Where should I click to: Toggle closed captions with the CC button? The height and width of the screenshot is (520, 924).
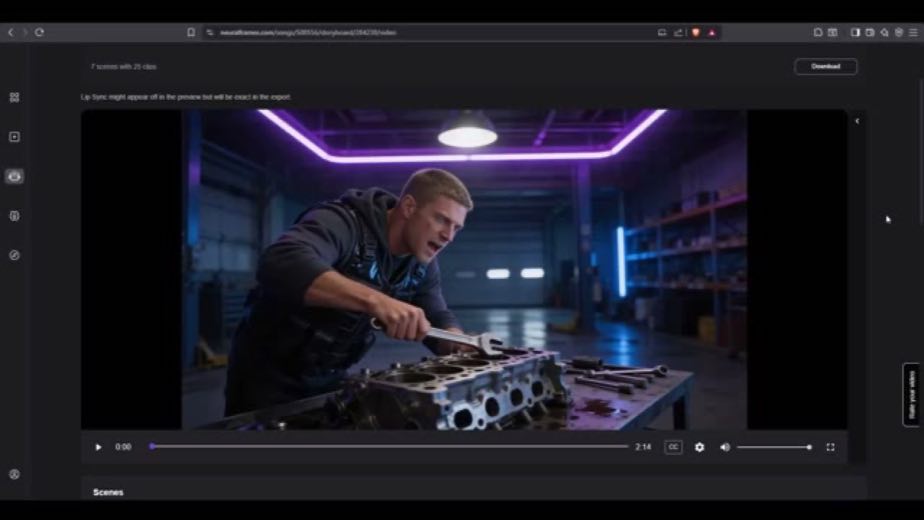[x=673, y=447]
